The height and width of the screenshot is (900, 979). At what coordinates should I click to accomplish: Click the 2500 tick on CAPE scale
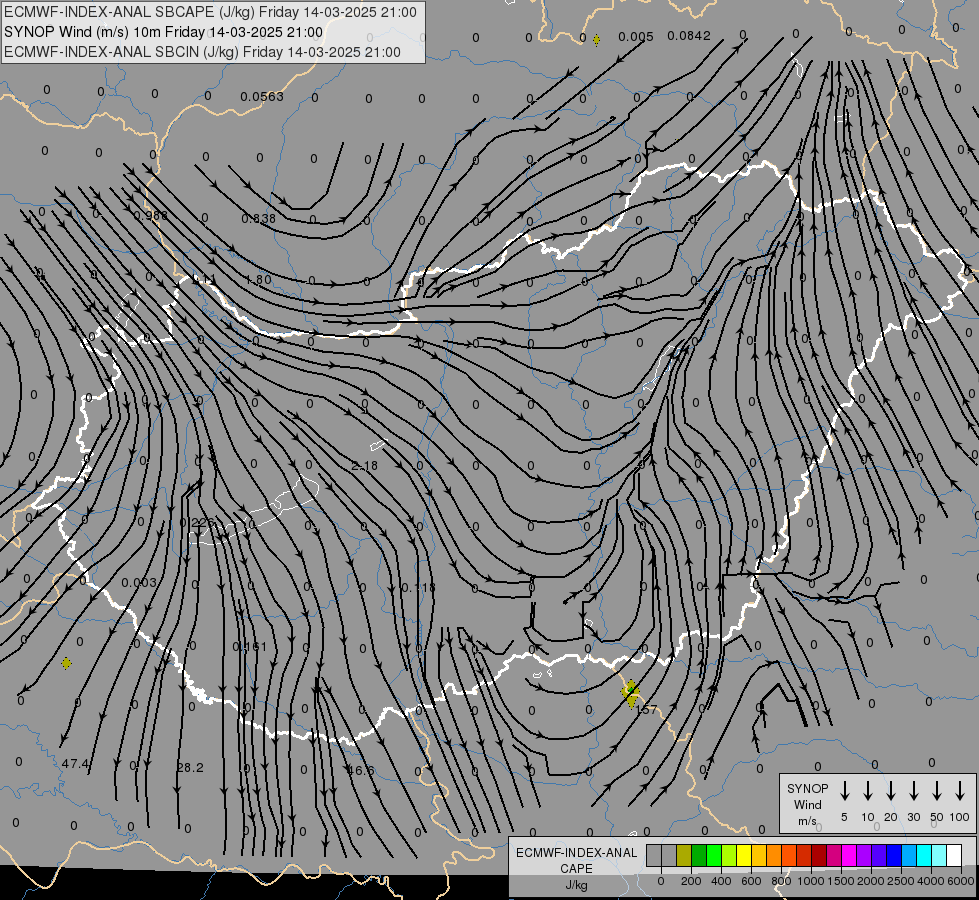[901, 881]
